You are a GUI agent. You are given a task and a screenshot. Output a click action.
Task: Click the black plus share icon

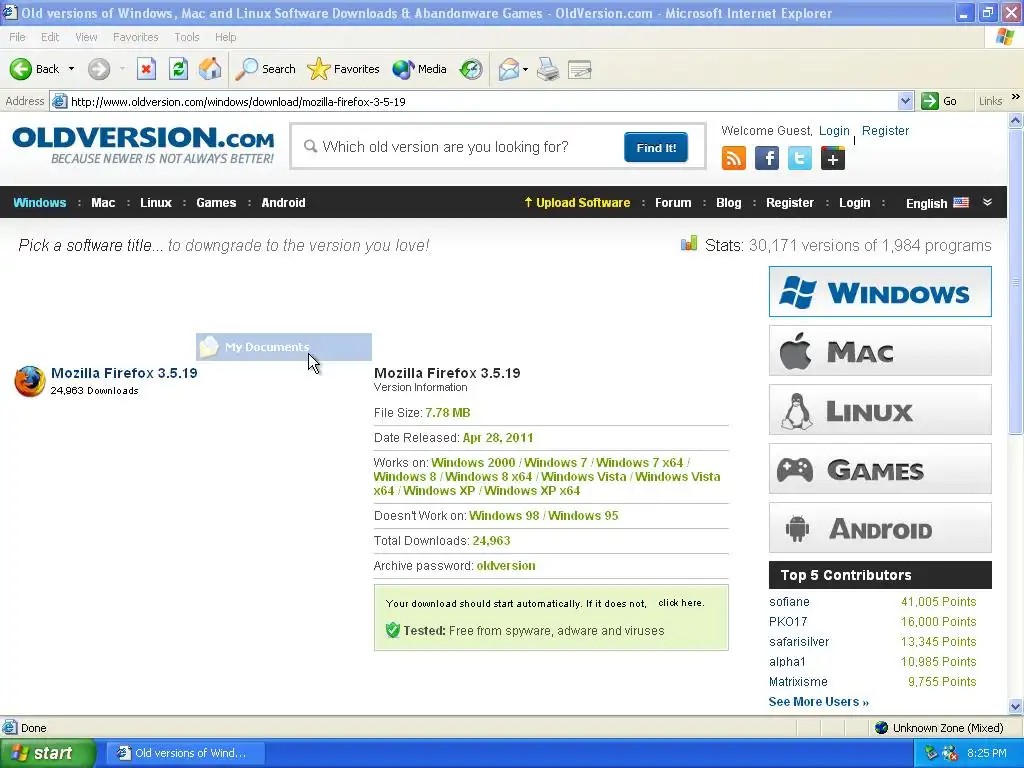pyautogui.click(x=833, y=158)
